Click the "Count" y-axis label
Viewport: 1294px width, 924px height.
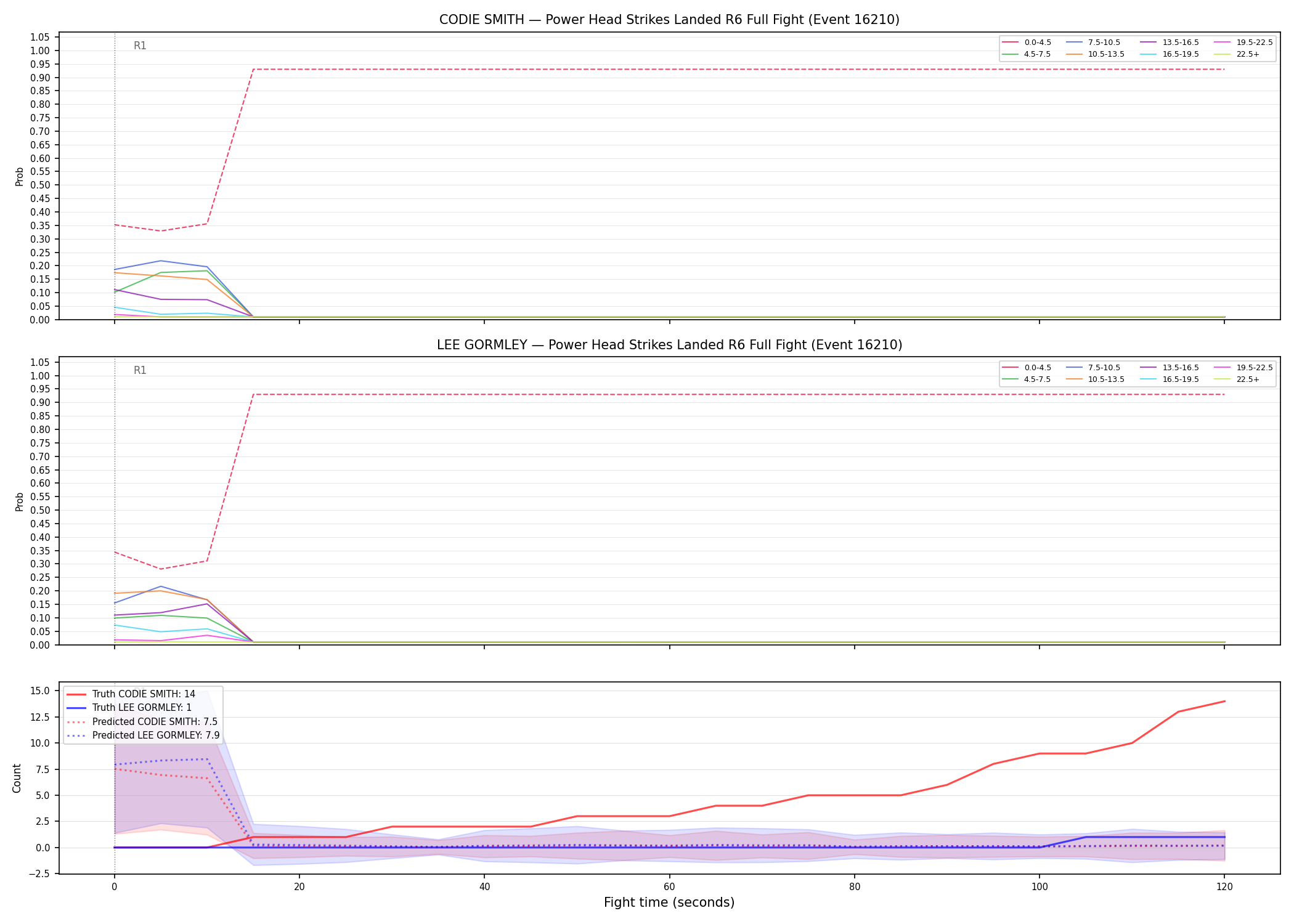click(17, 779)
